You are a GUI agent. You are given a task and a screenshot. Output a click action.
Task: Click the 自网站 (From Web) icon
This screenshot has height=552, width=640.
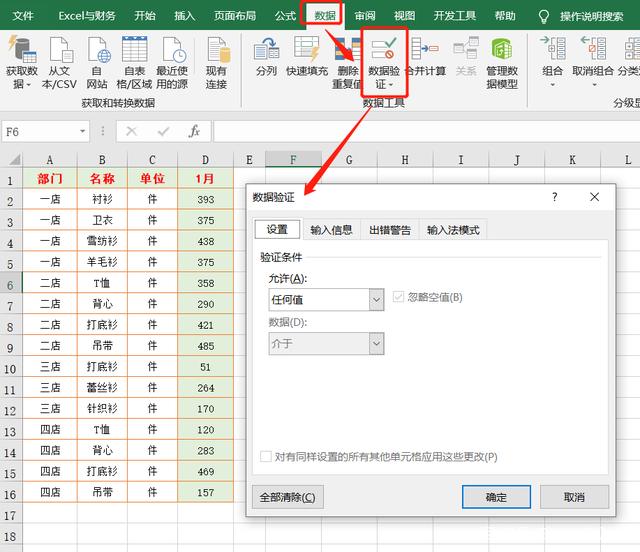coord(97,52)
